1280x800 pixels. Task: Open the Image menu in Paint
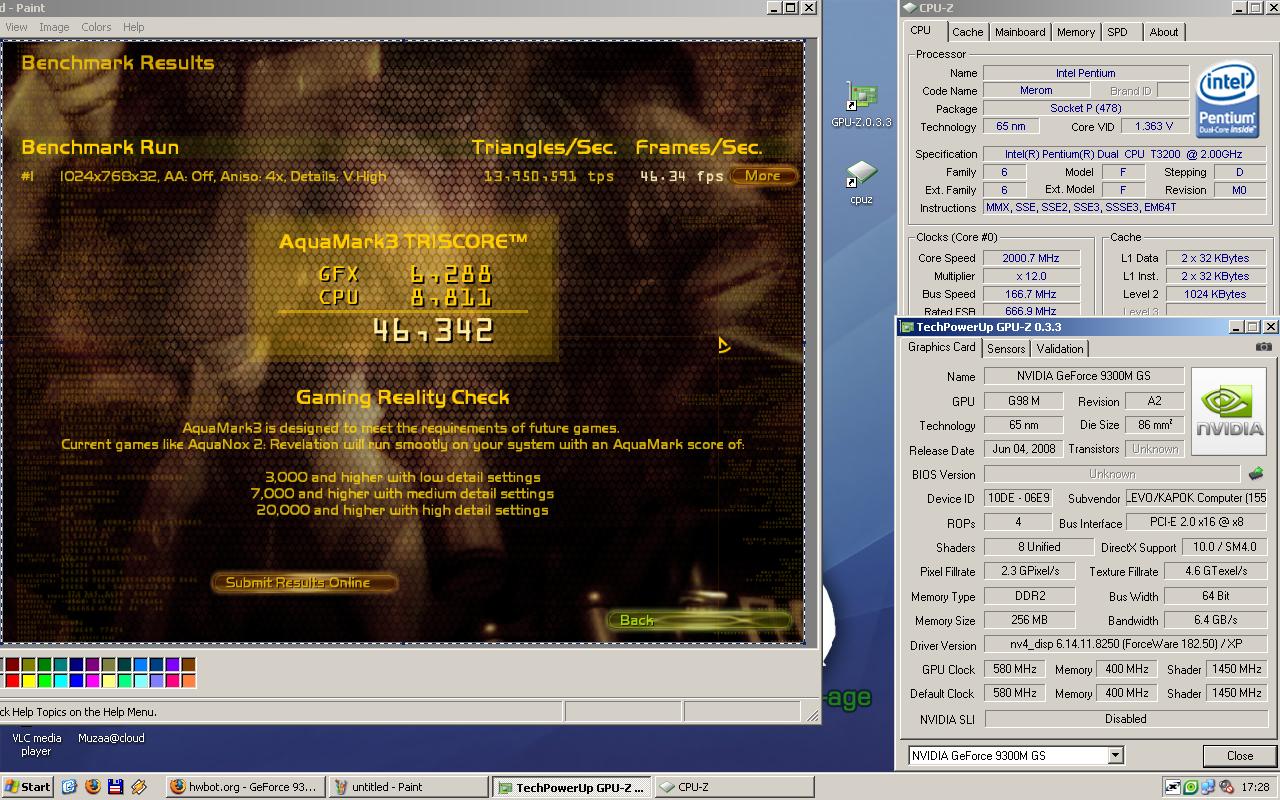tap(54, 27)
